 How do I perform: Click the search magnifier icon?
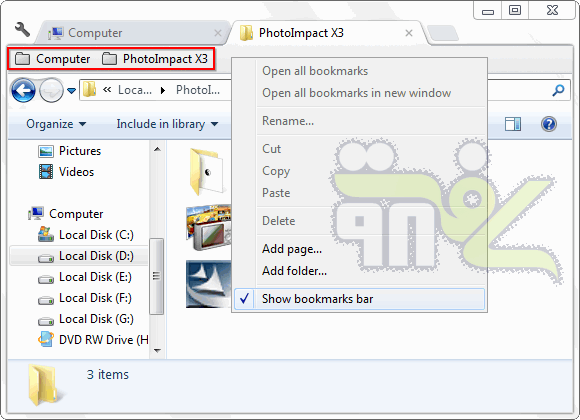(x=558, y=90)
